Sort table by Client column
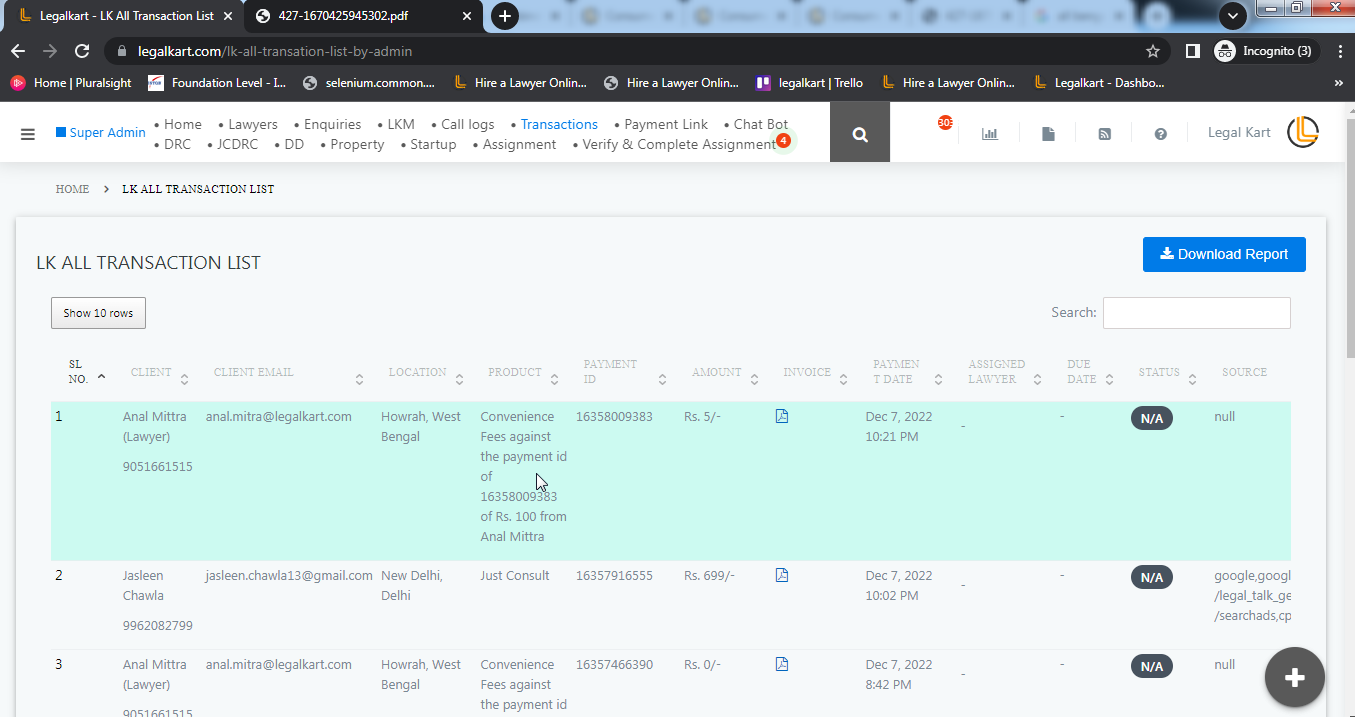 (152, 372)
